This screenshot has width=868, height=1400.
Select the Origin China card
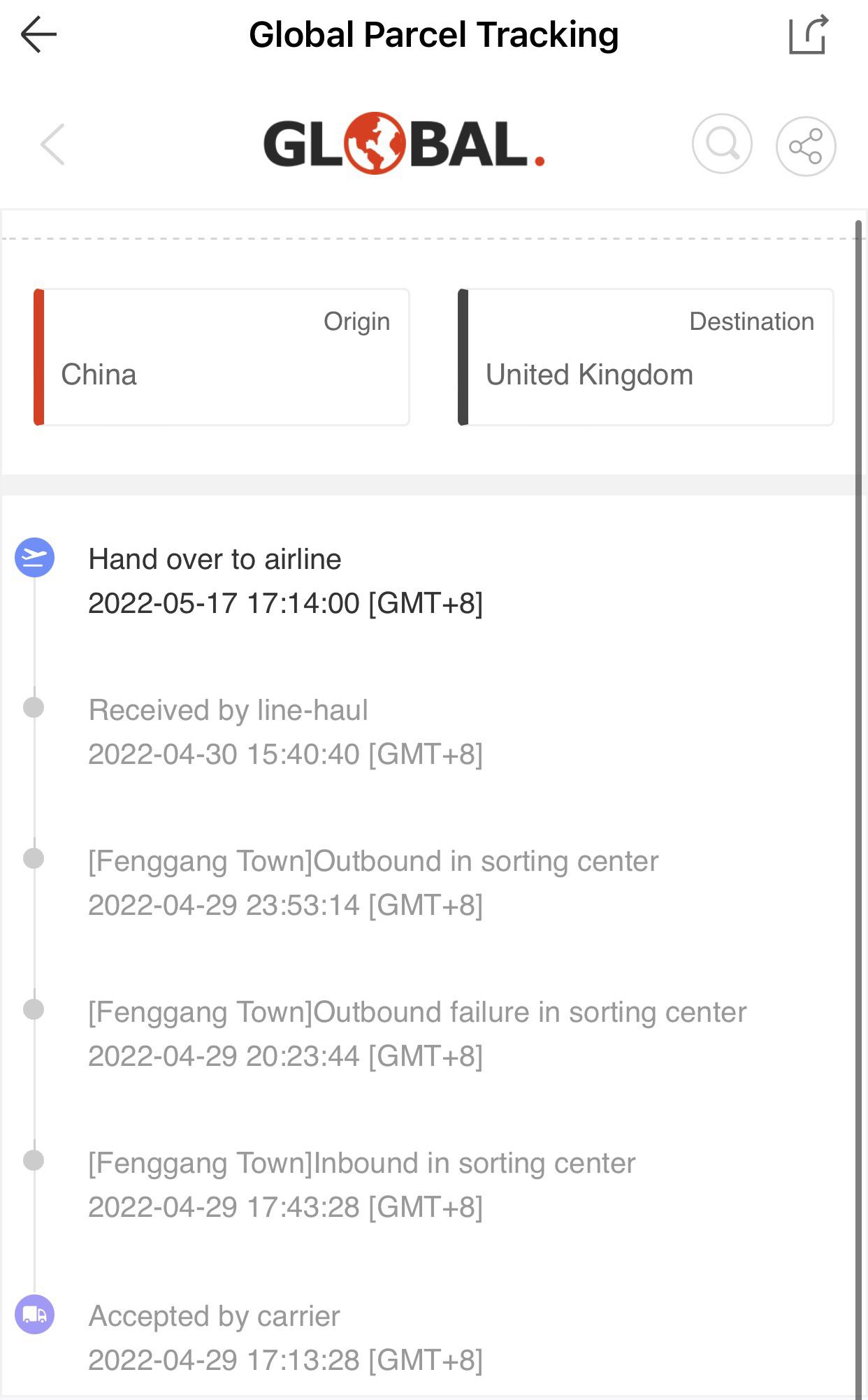click(x=222, y=357)
